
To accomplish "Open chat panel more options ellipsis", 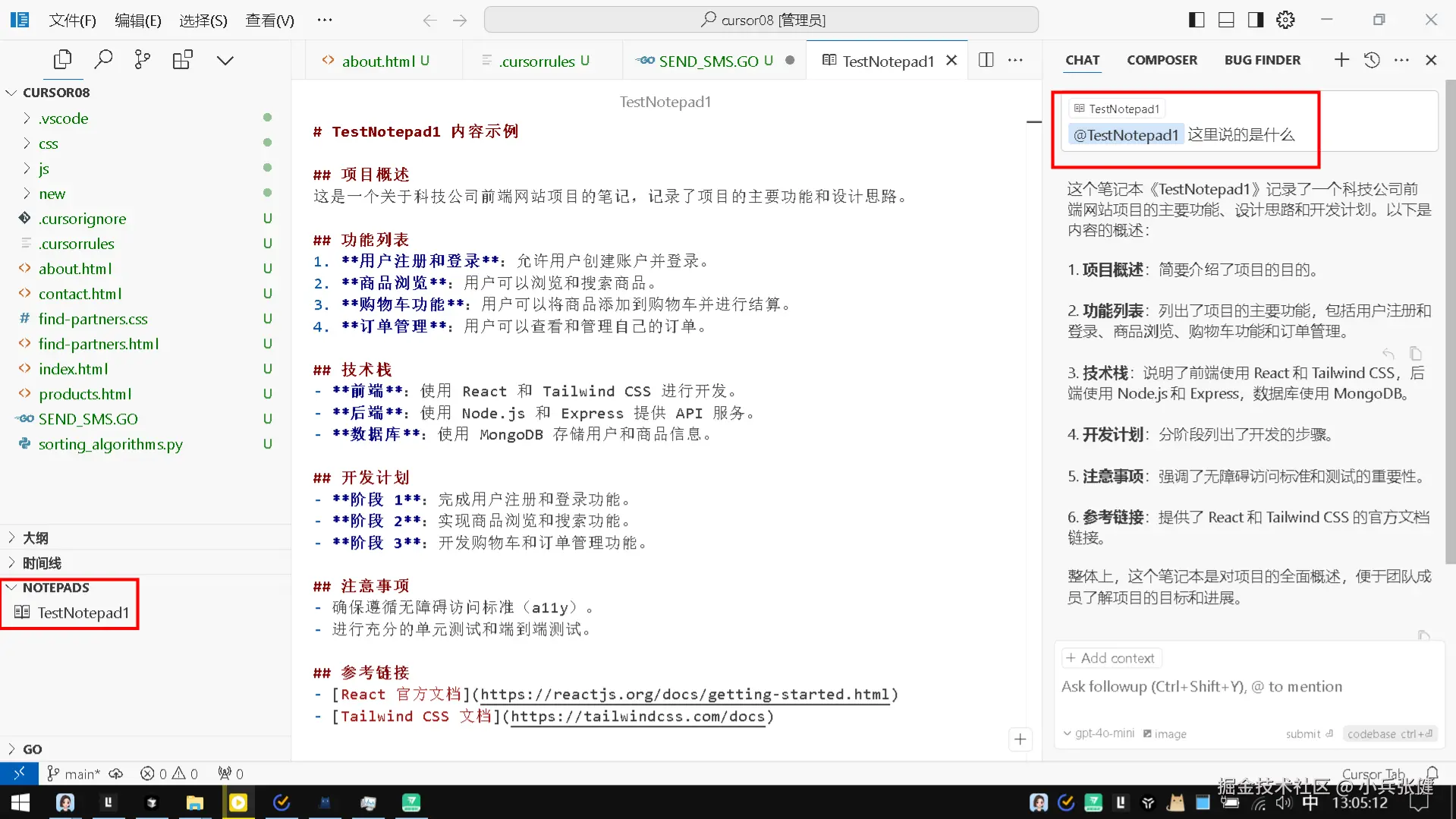I will 1401,60.
